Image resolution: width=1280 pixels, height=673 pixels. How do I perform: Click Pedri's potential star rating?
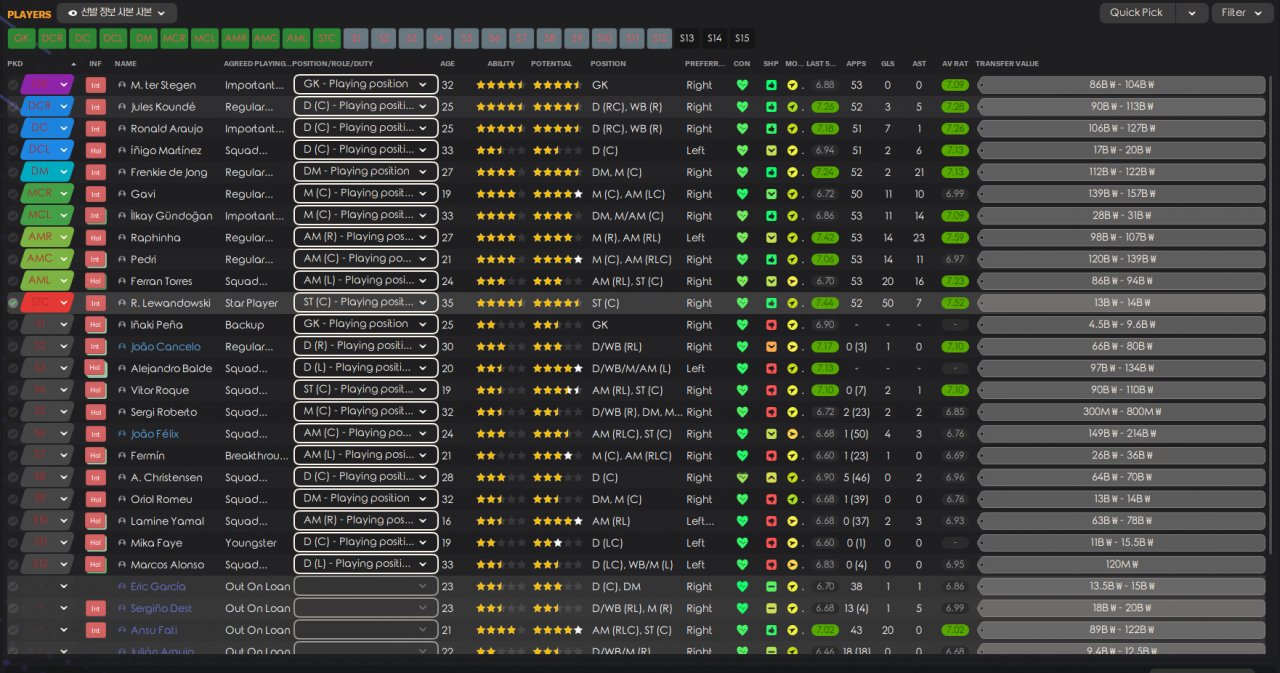(557, 259)
